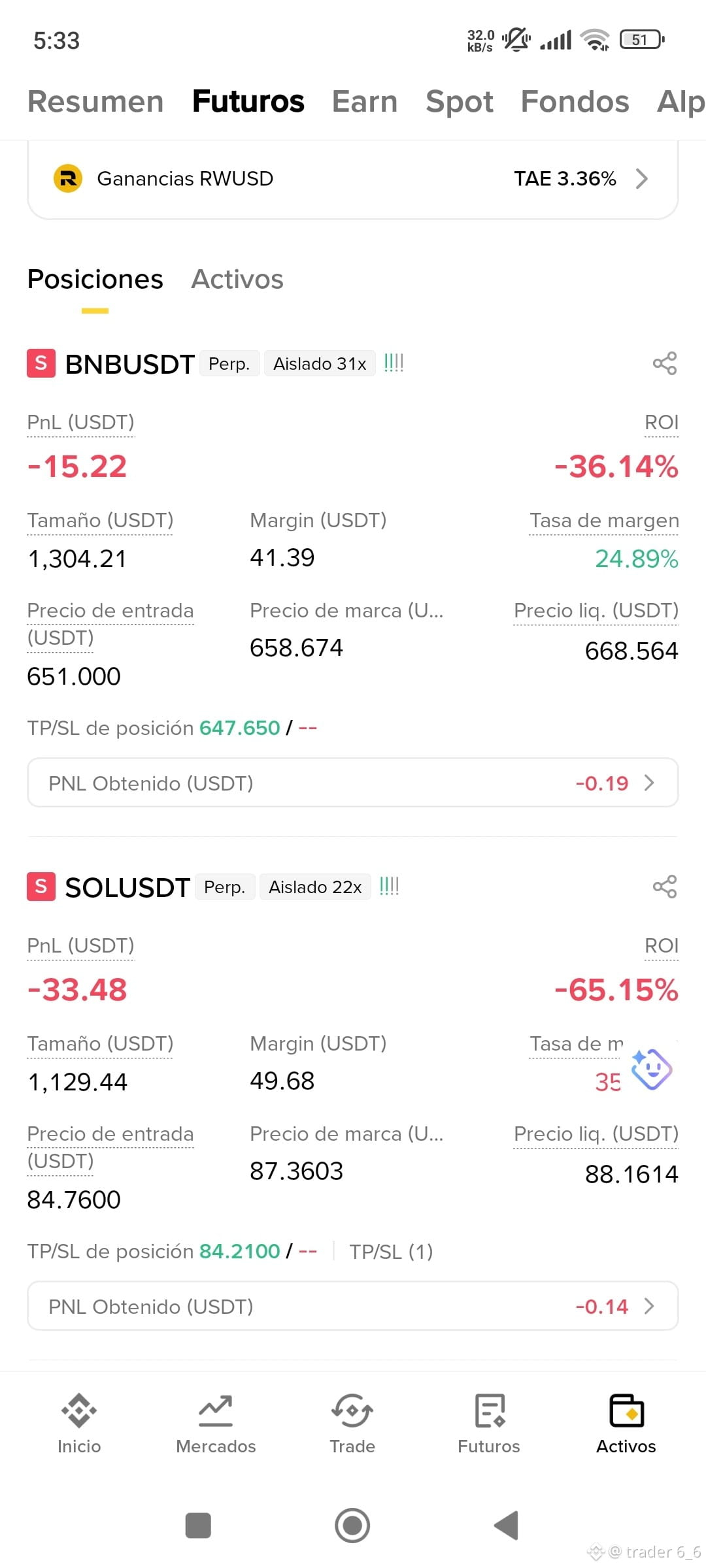This screenshot has height=1568, width=706.
Task: Open TP/SL (1) for SOLUSDT
Action: [391, 1251]
